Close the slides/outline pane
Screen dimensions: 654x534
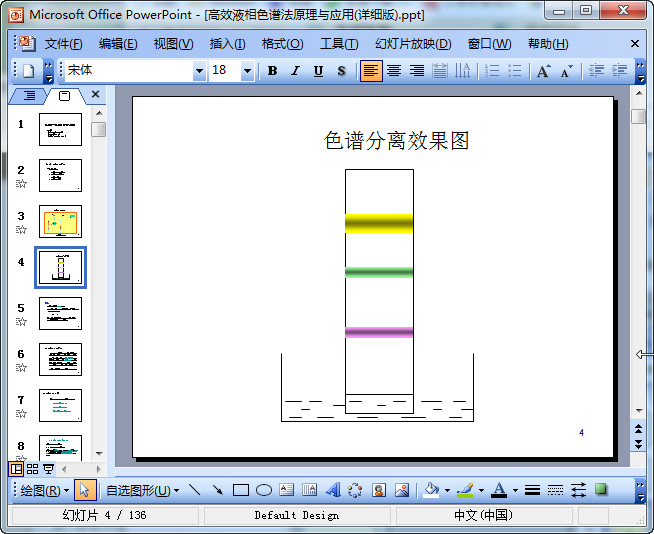tap(96, 94)
